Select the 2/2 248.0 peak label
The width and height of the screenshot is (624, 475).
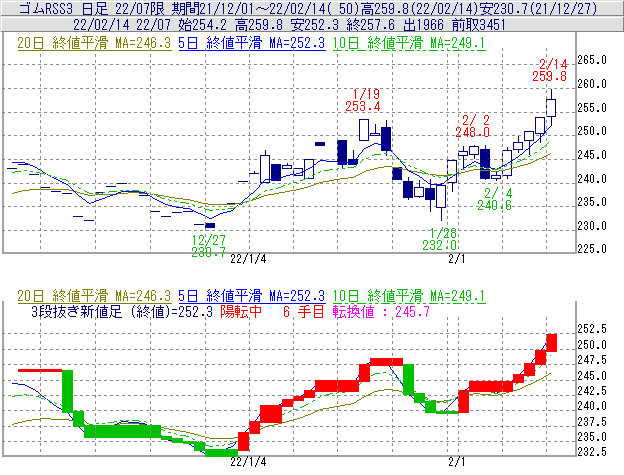tap(473, 126)
